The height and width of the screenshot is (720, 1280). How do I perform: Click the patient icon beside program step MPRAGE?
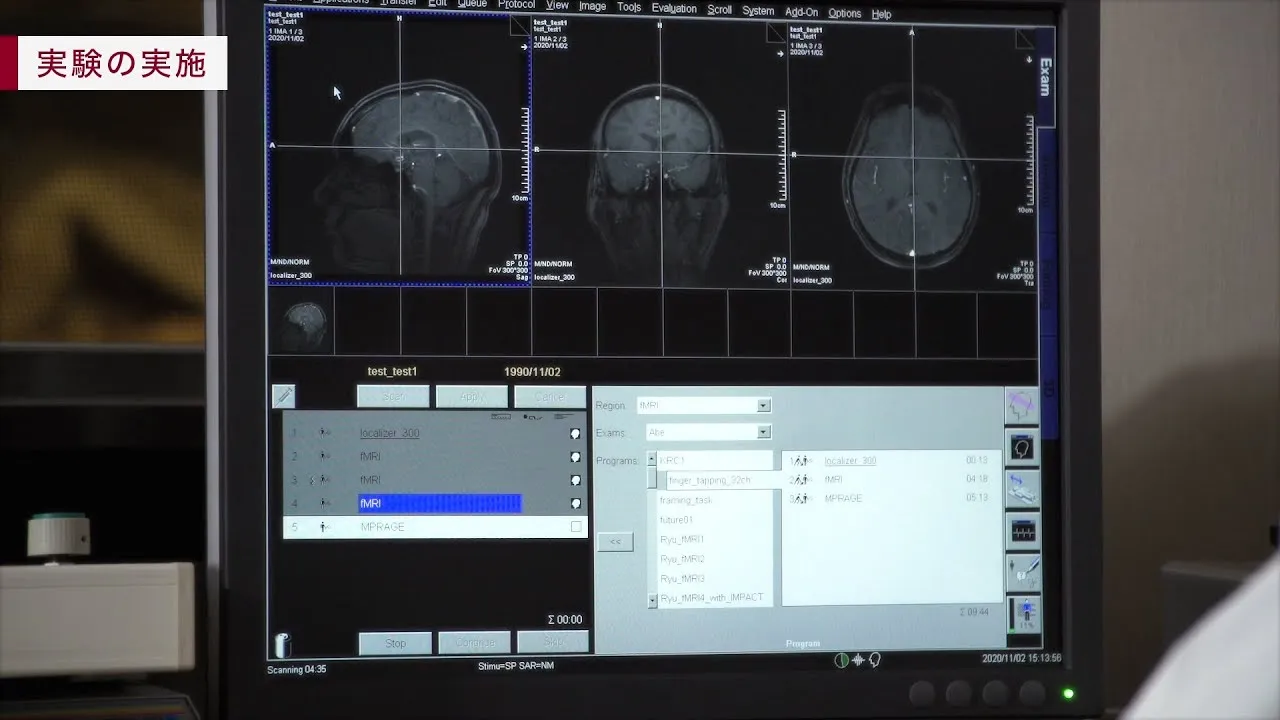tap(800, 498)
